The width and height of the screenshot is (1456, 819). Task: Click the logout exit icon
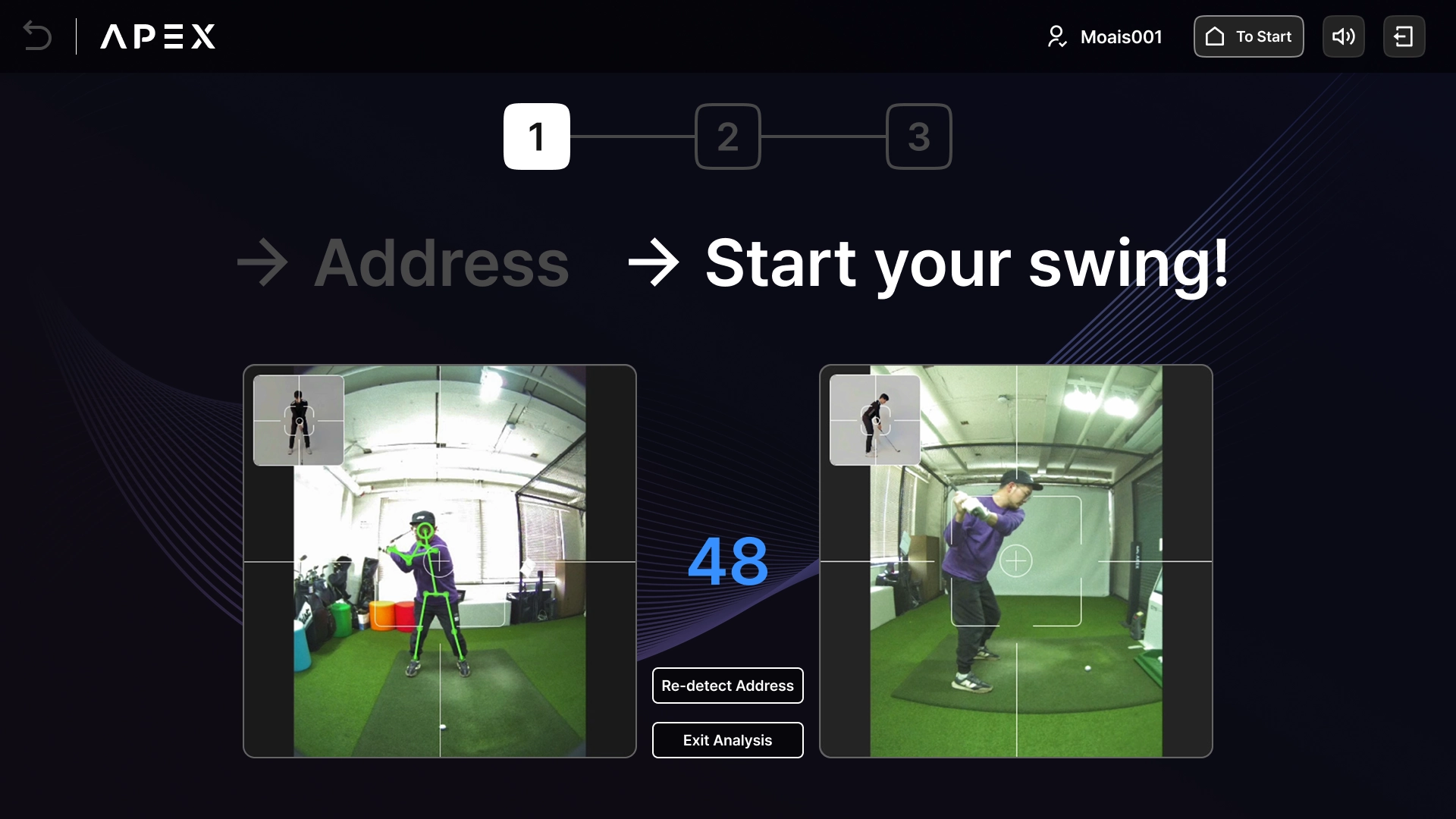coord(1404,36)
